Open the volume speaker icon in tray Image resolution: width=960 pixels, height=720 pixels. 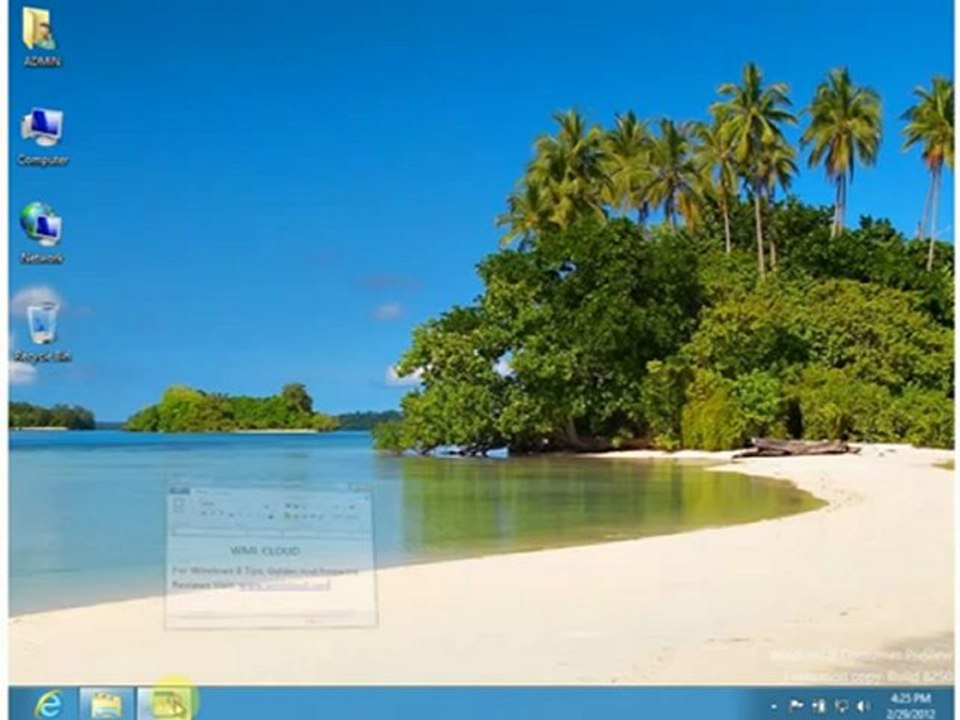(863, 706)
